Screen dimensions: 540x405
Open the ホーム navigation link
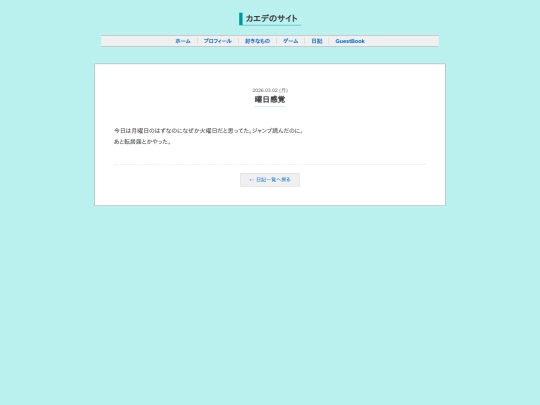click(183, 41)
